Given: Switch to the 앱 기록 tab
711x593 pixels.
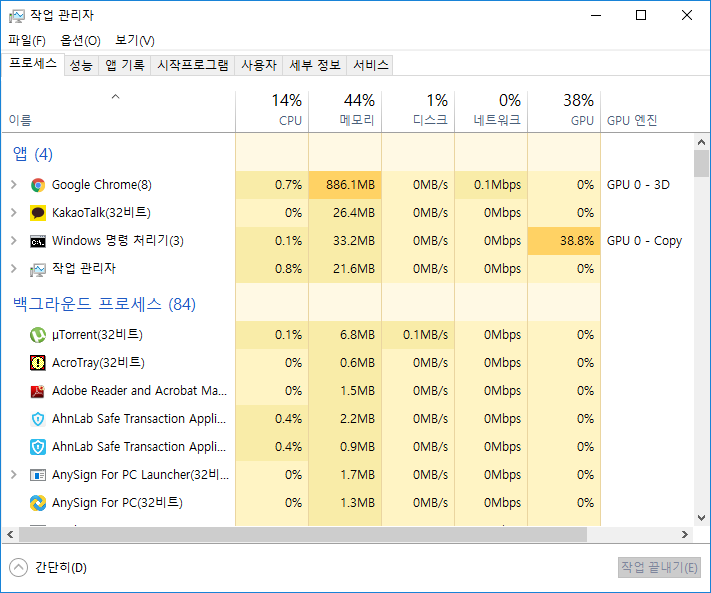Looking at the screenshot, I should (x=125, y=65).
